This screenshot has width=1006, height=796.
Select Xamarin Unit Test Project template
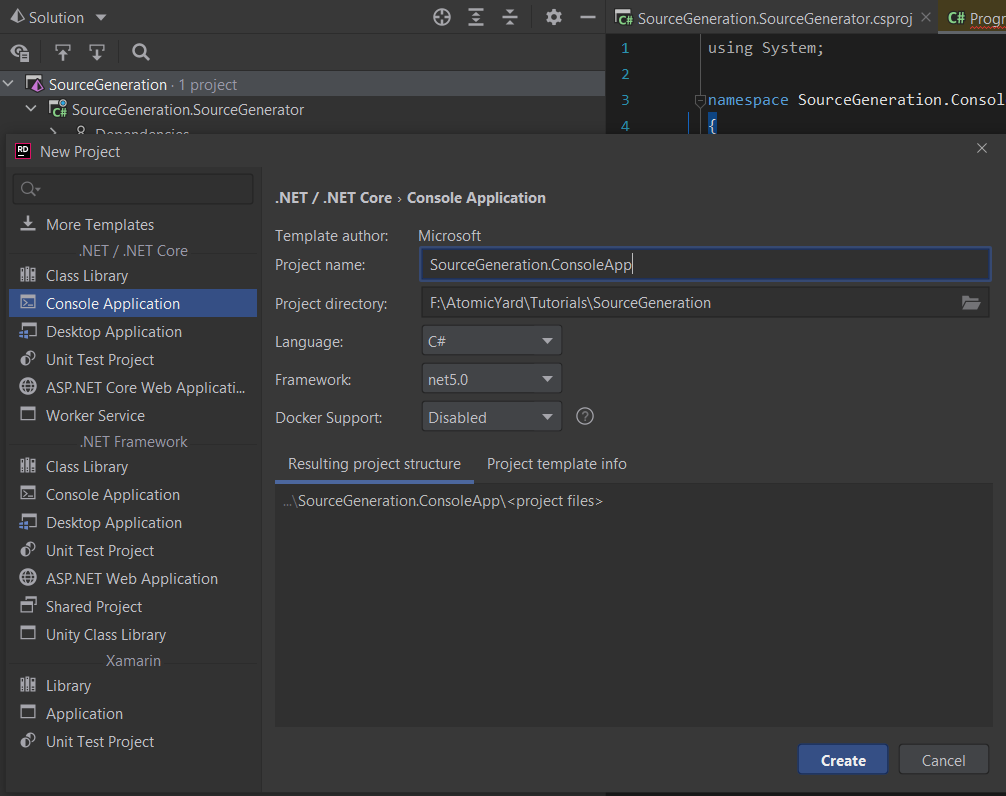pyautogui.click(x=133, y=741)
